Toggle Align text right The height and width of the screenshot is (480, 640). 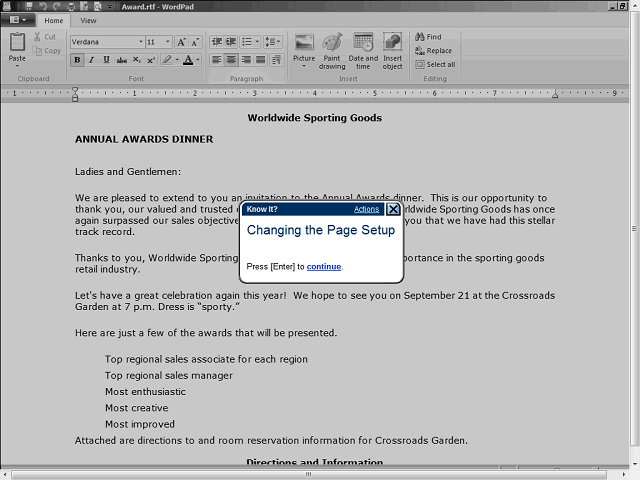coord(246,60)
